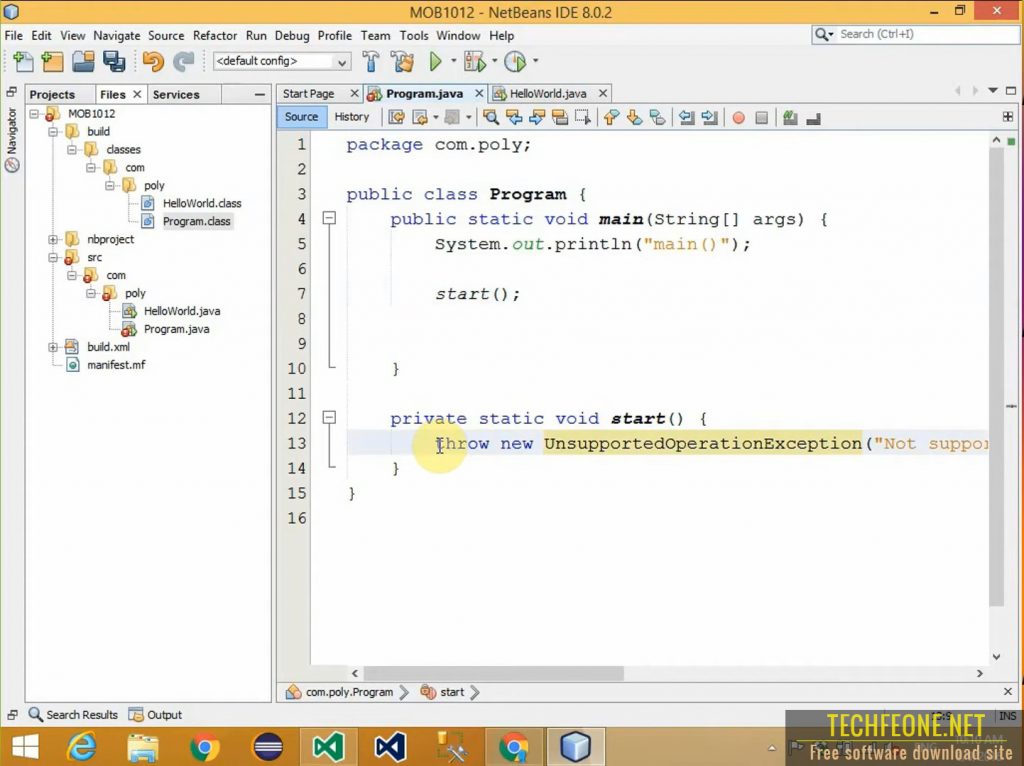Collapse the build folder node
Viewport: 1024px width, 766px height.
(54, 132)
